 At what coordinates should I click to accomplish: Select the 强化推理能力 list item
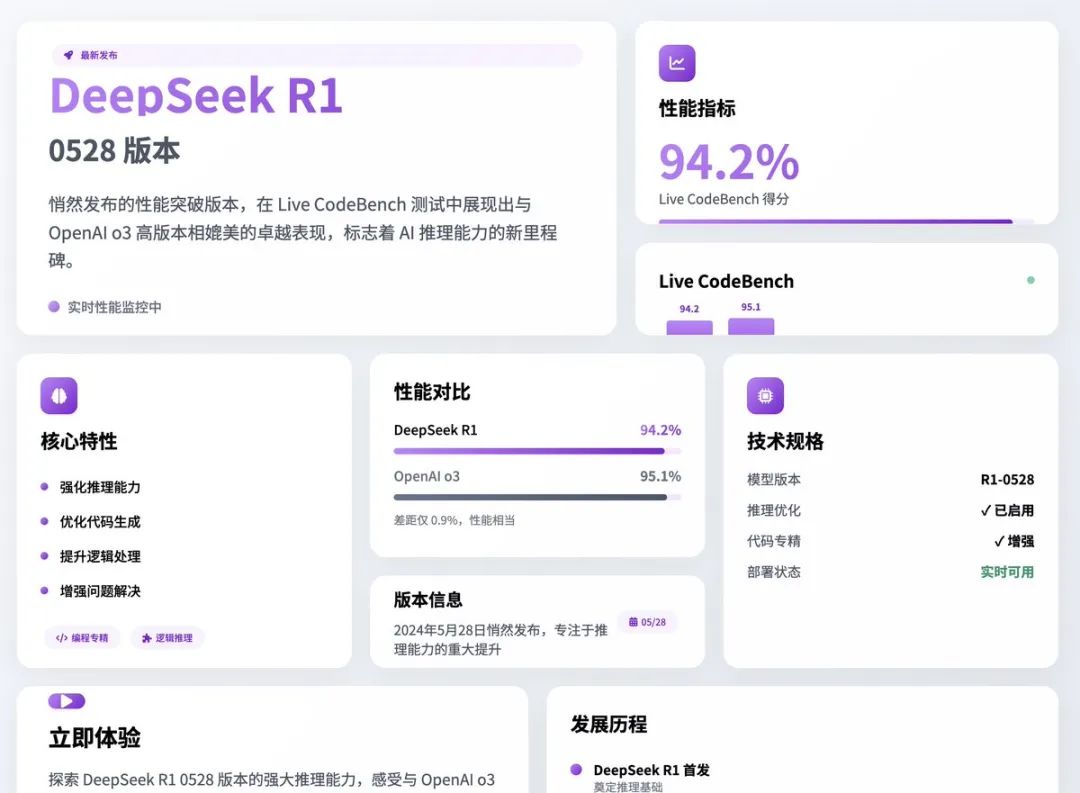tap(100, 487)
